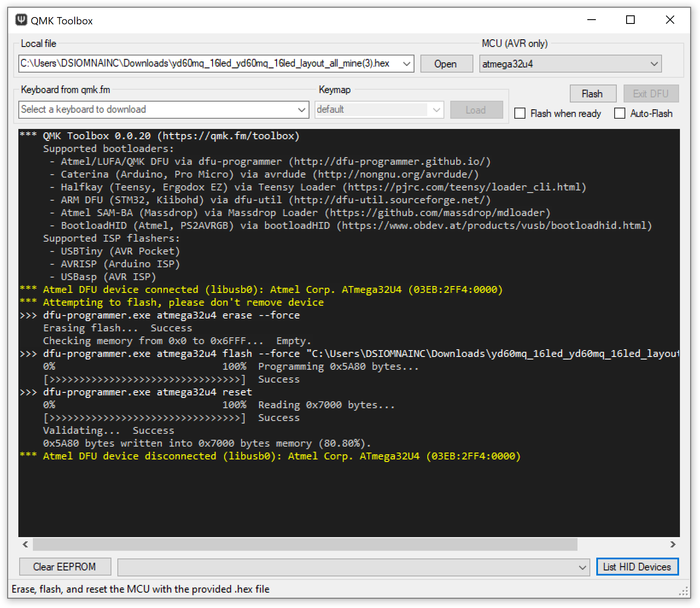
Task: Click the List HID Devices button
Action: [637, 567]
